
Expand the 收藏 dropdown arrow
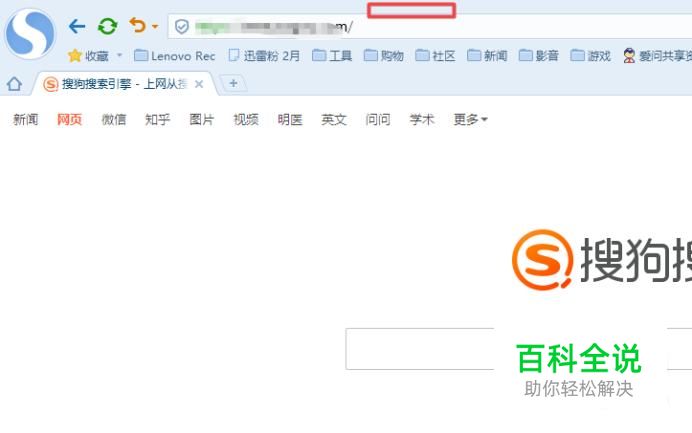(x=119, y=55)
